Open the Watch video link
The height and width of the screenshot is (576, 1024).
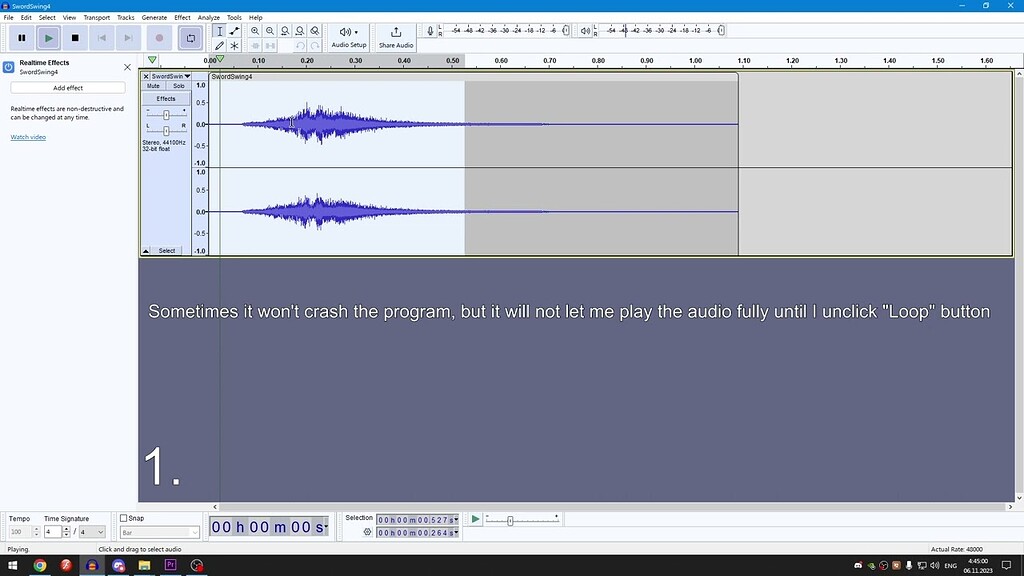28,137
